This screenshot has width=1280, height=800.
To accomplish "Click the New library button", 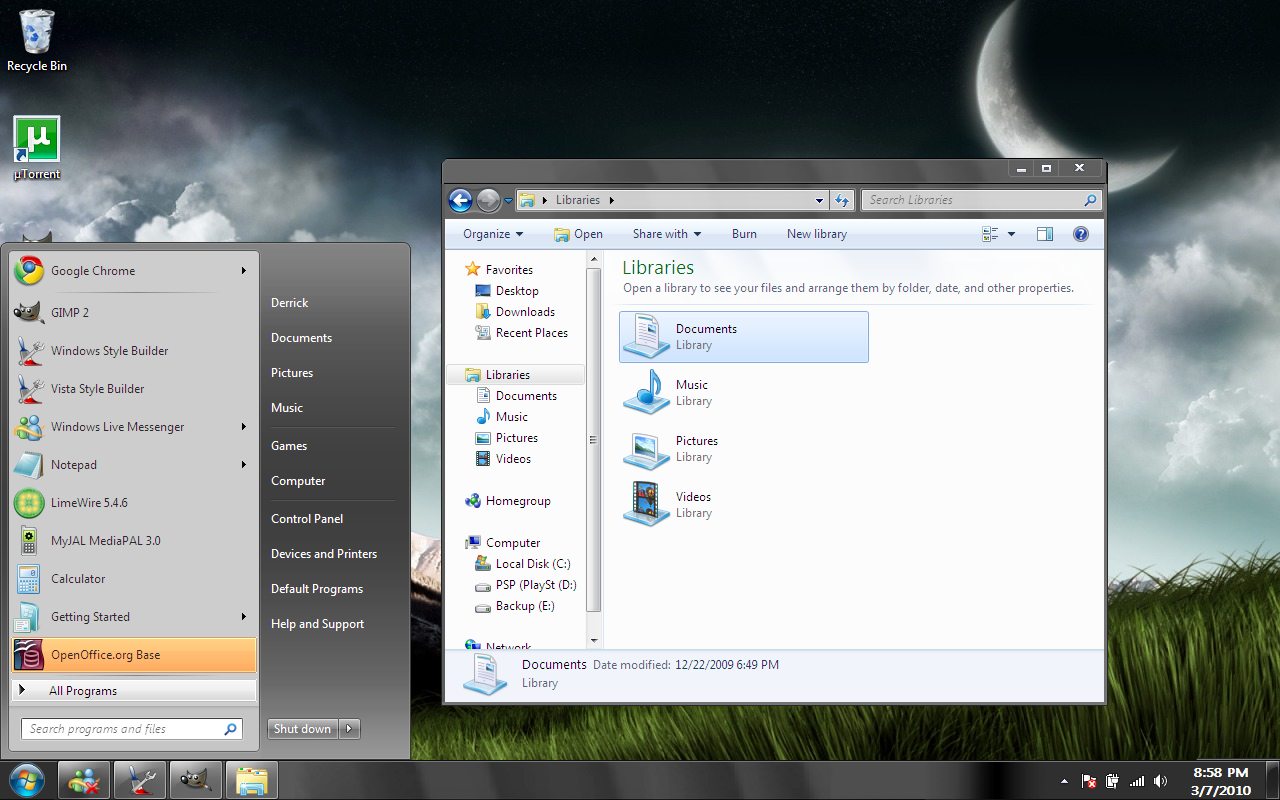I will pyautogui.click(x=816, y=233).
